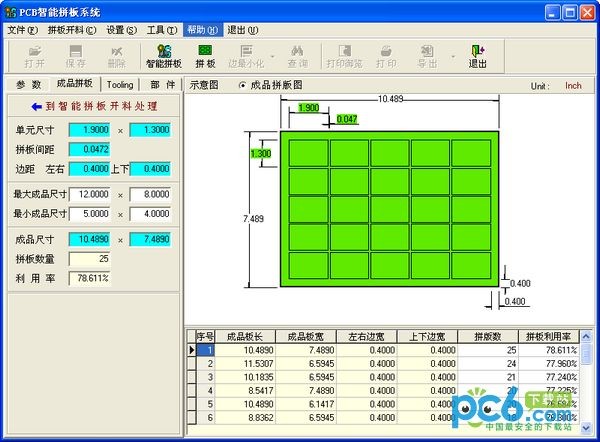This screenshot has height=442, width=600.
Task: Click the 成品板长 column header
Action: [245, 337]
